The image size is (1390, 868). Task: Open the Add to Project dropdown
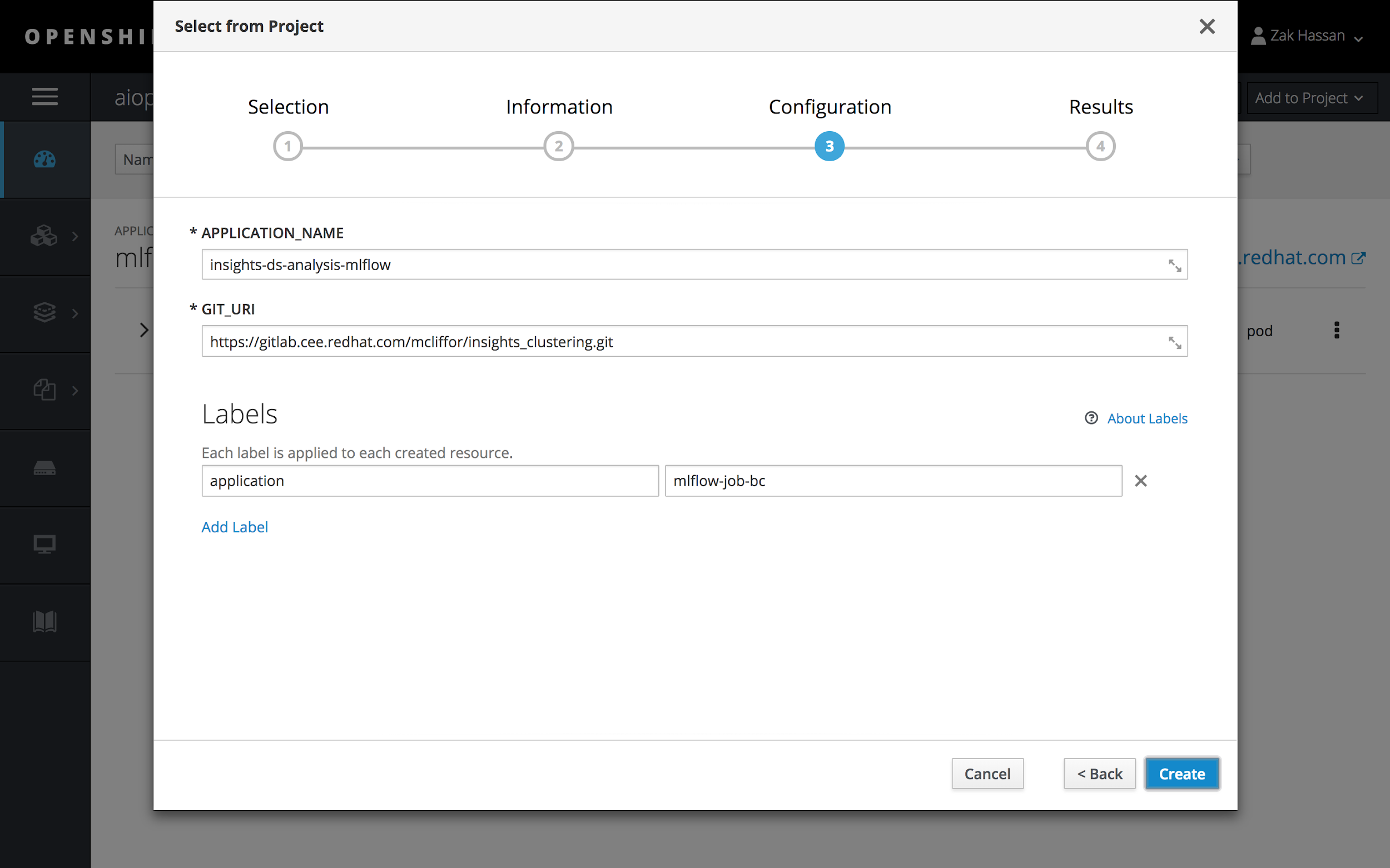coord(1308,98)
